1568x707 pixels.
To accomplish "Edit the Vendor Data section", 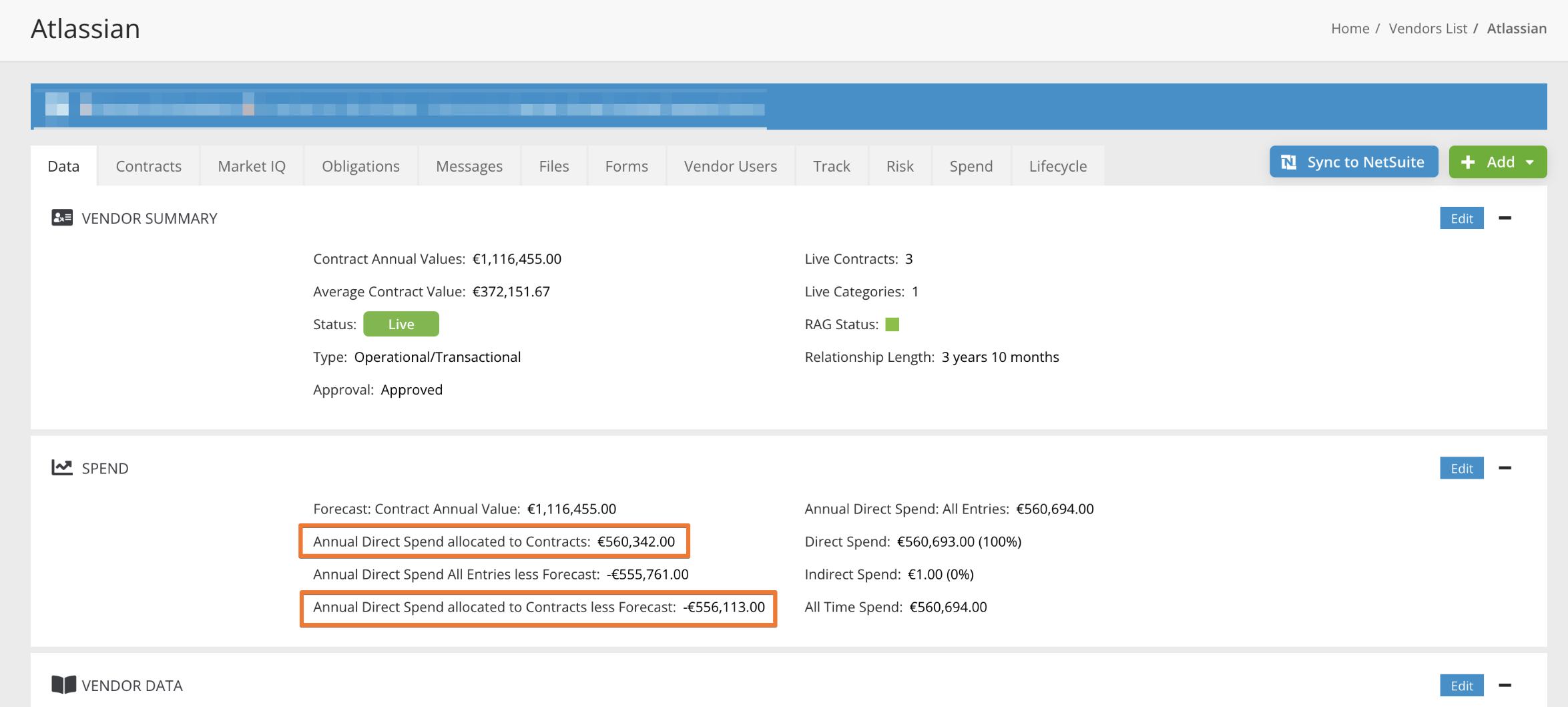I will coord(1462,686).
